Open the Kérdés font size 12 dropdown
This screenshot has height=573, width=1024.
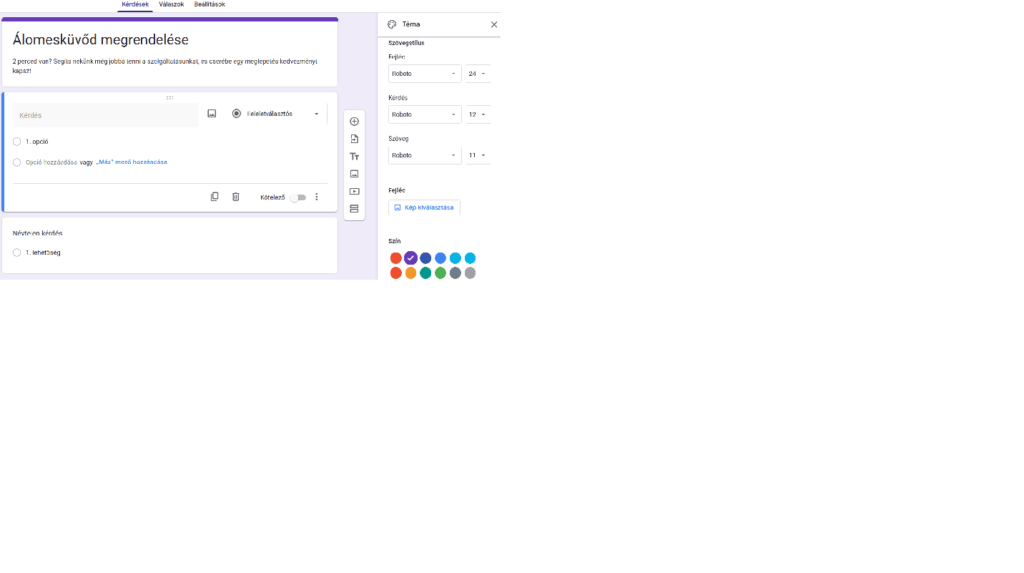click(477, 114)
